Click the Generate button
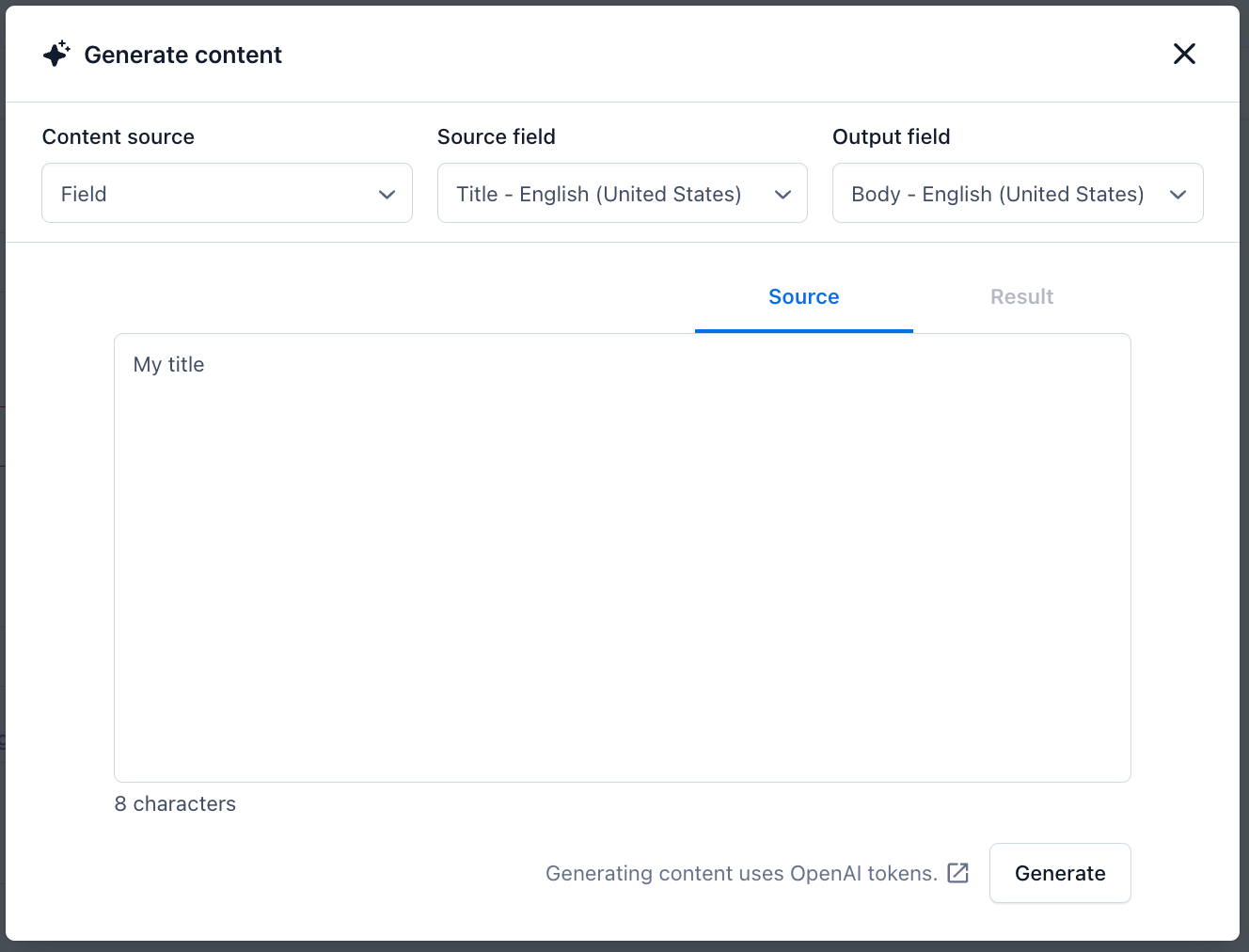Viewport: 1249px width, 952px height. [x=1060, y=873]
